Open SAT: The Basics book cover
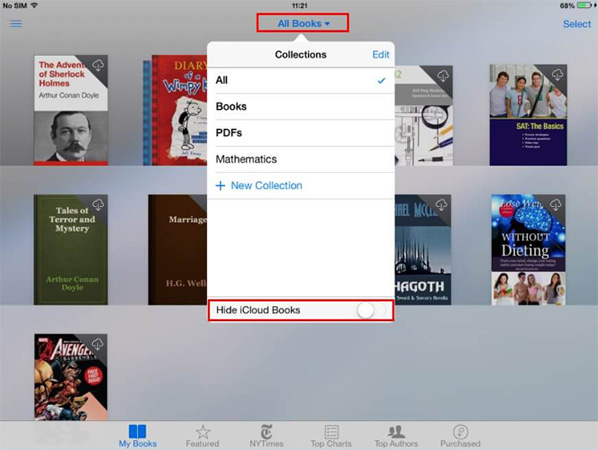598x450 pixels. point(528,115)
